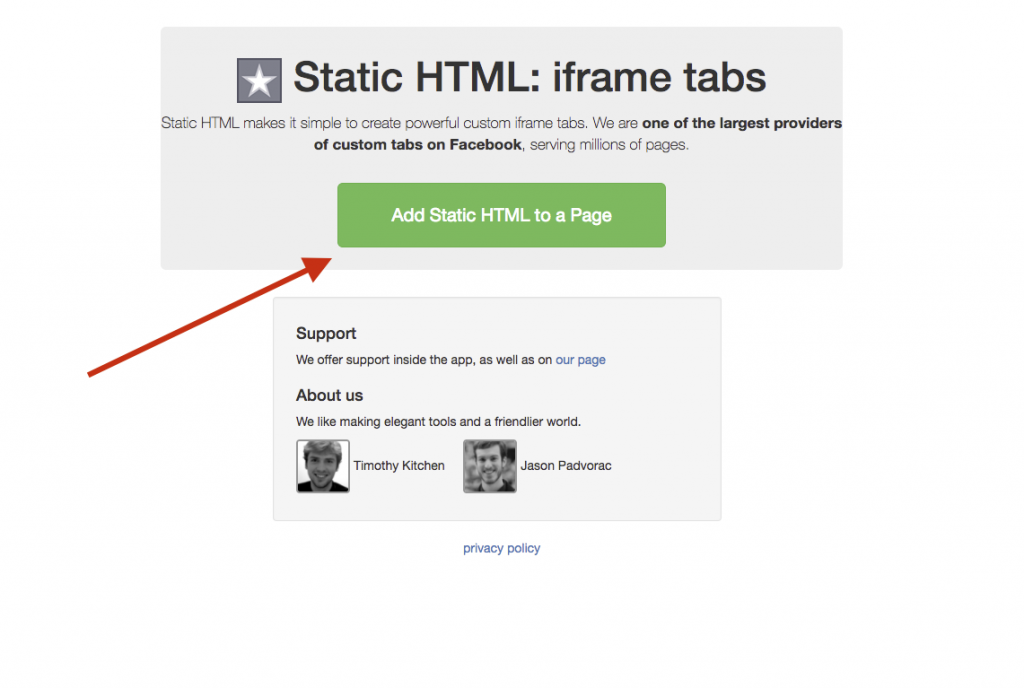This screenshot has width=1024, height=690.
Task: Click "Static HTML makes it simple" intro text
Action: tap(250, 124)
